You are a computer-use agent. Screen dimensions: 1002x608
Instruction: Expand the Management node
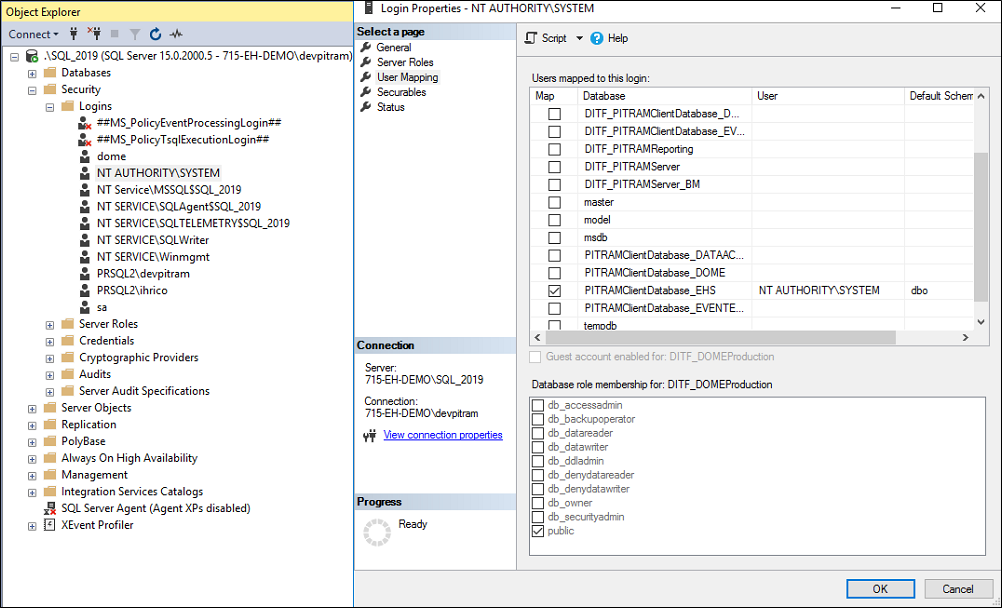(32, 476)
